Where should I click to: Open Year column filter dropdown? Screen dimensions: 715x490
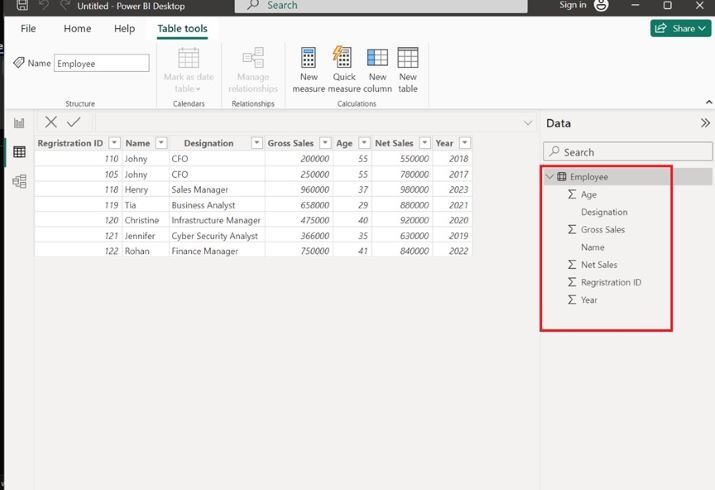464,143
